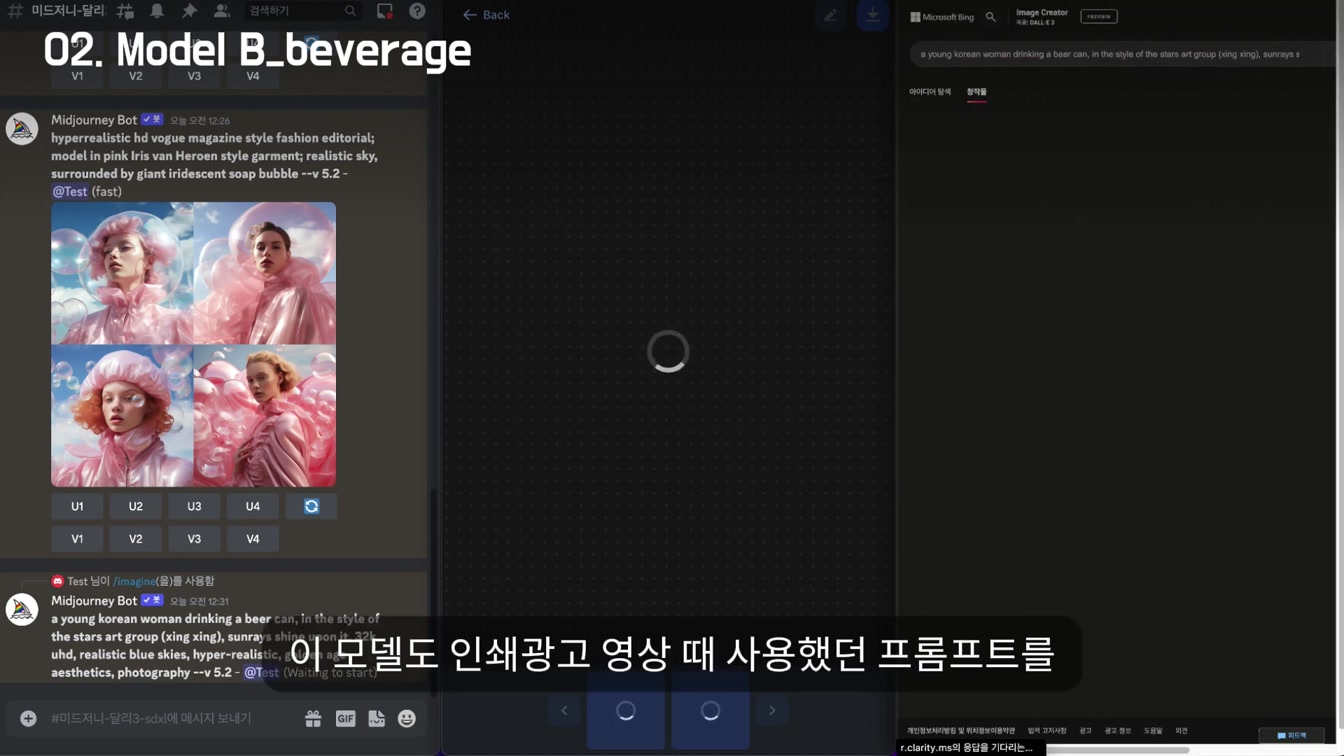Click Midjourney Bot avatar on fashion message
The image size is (1344, 756).
(22, 129)
